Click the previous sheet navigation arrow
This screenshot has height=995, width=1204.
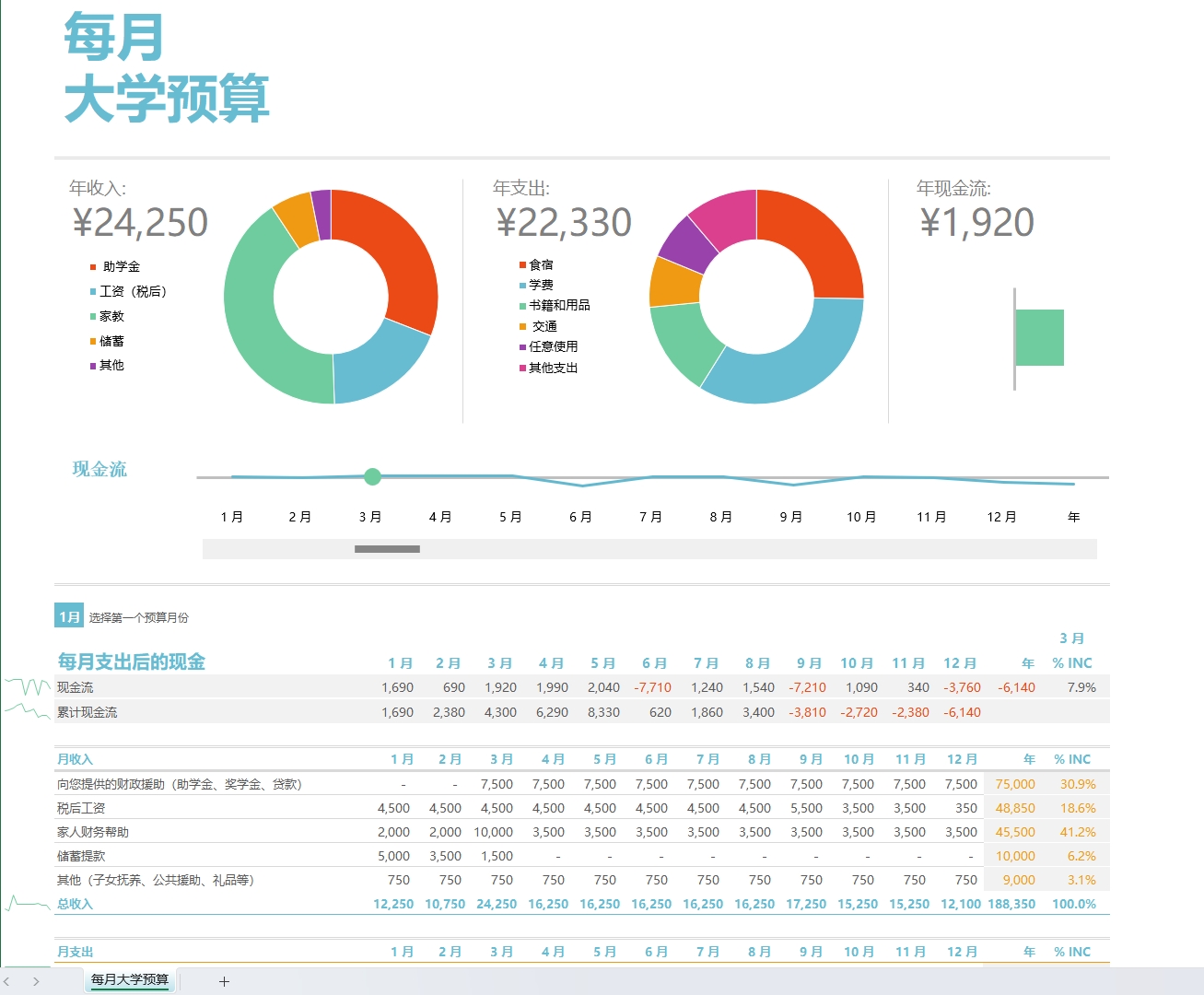(x=8, y=981)
